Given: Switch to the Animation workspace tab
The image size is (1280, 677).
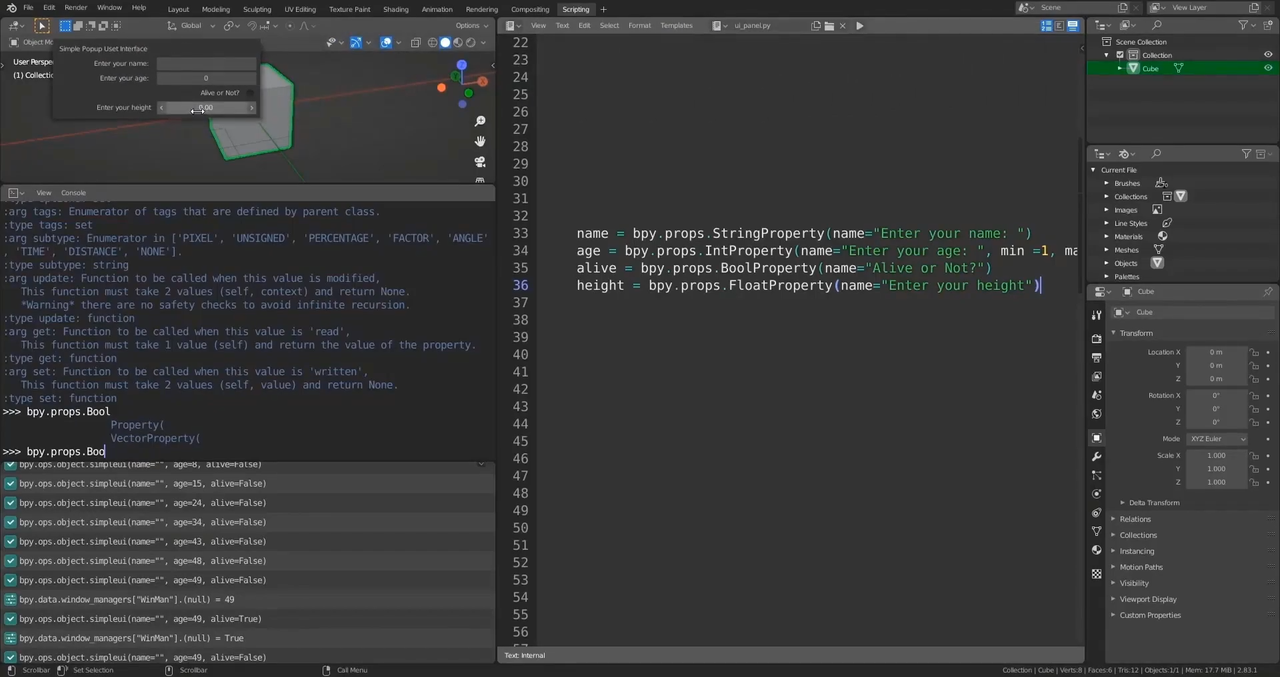Looking at the screenshot, I should click(436, 9).
